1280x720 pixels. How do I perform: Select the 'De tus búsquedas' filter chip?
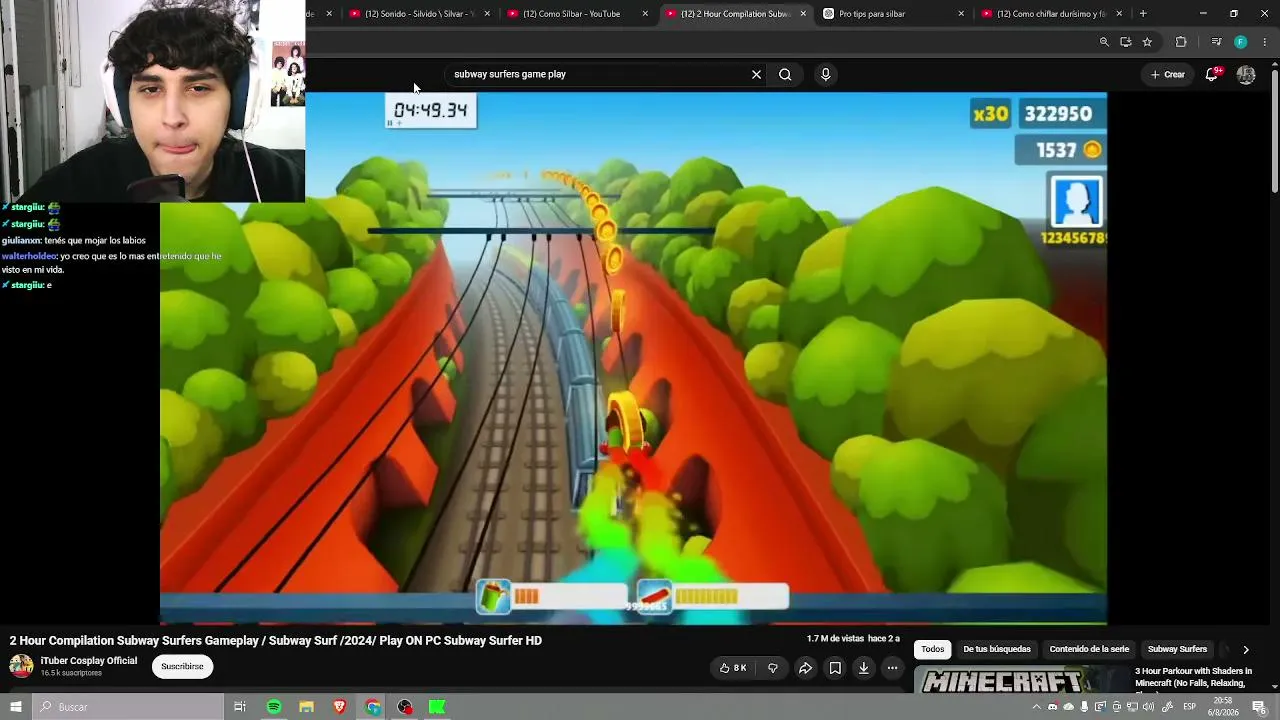click(997, 650)
